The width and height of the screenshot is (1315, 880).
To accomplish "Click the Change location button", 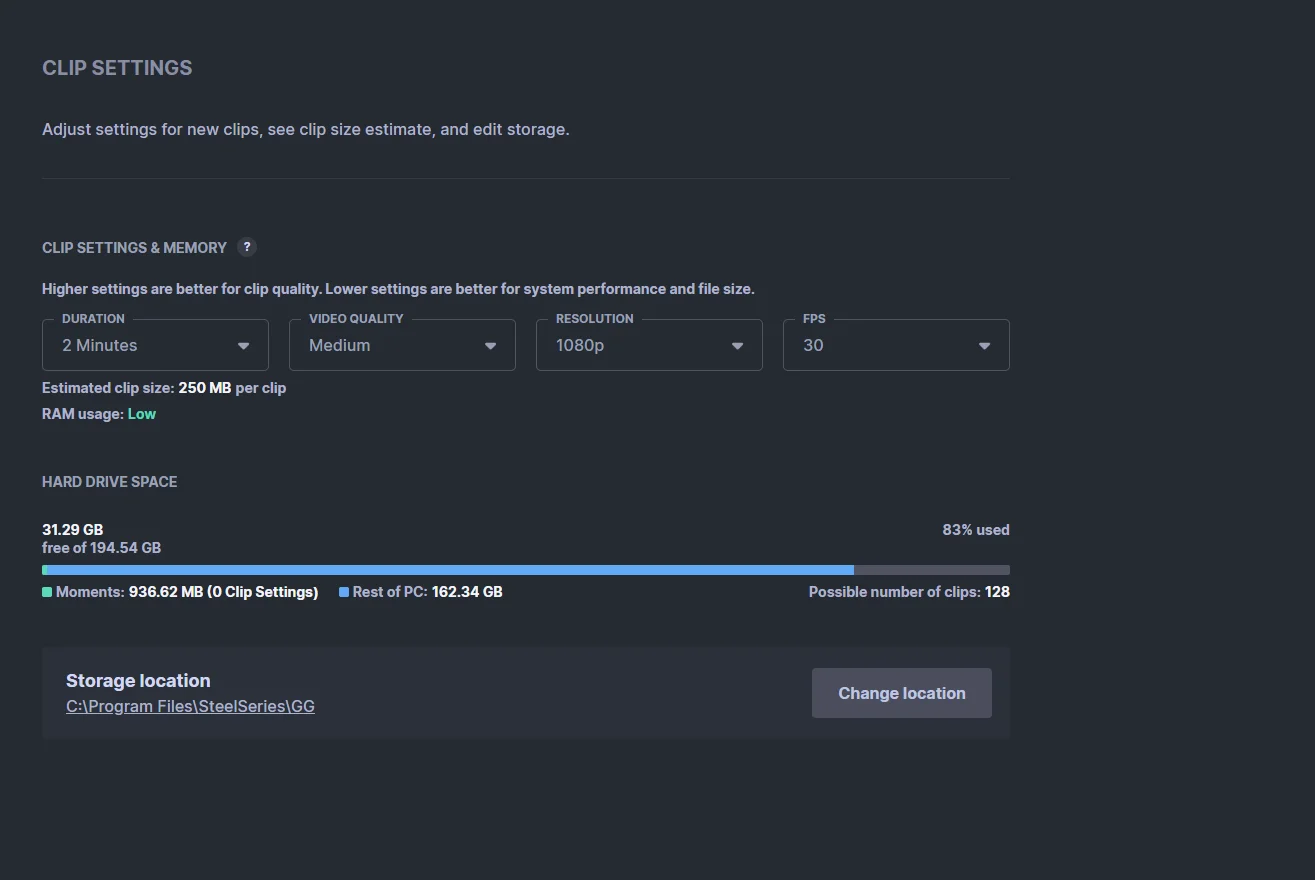I will click(902, 693).
